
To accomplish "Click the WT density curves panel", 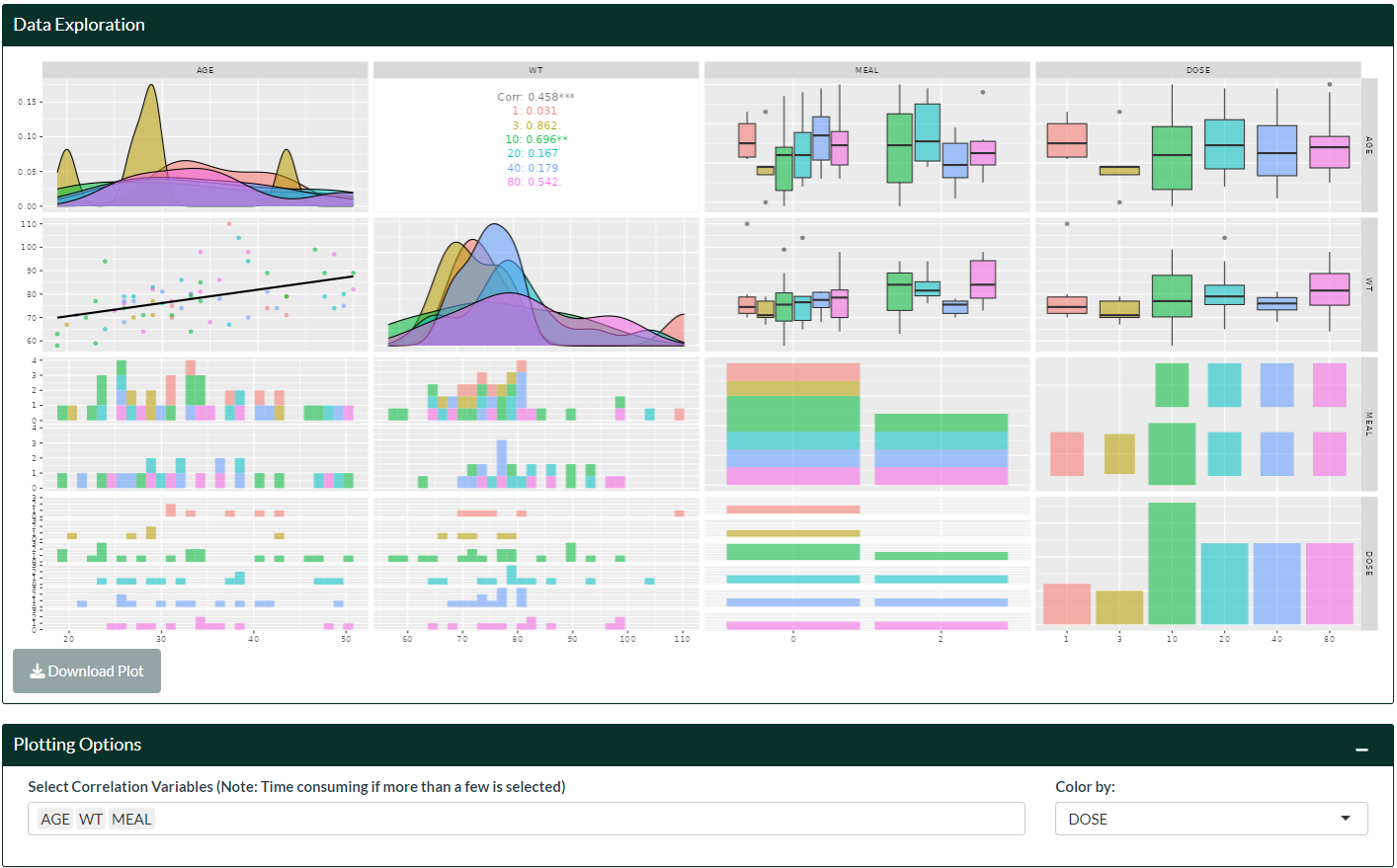I will pos(535,284).
